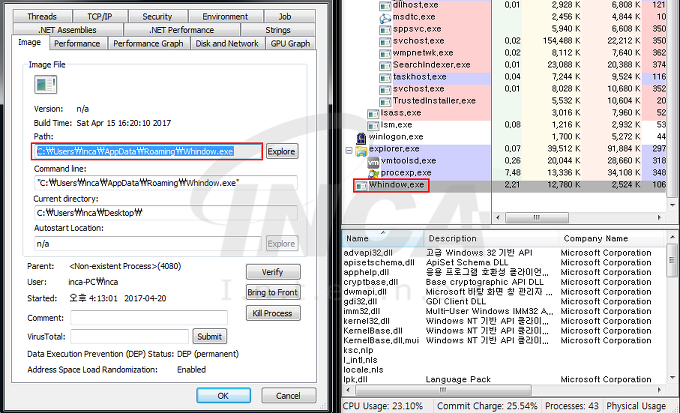Click Explore button next to Path
The width and height of the screenshot is (680, 413).
[282, 151]
